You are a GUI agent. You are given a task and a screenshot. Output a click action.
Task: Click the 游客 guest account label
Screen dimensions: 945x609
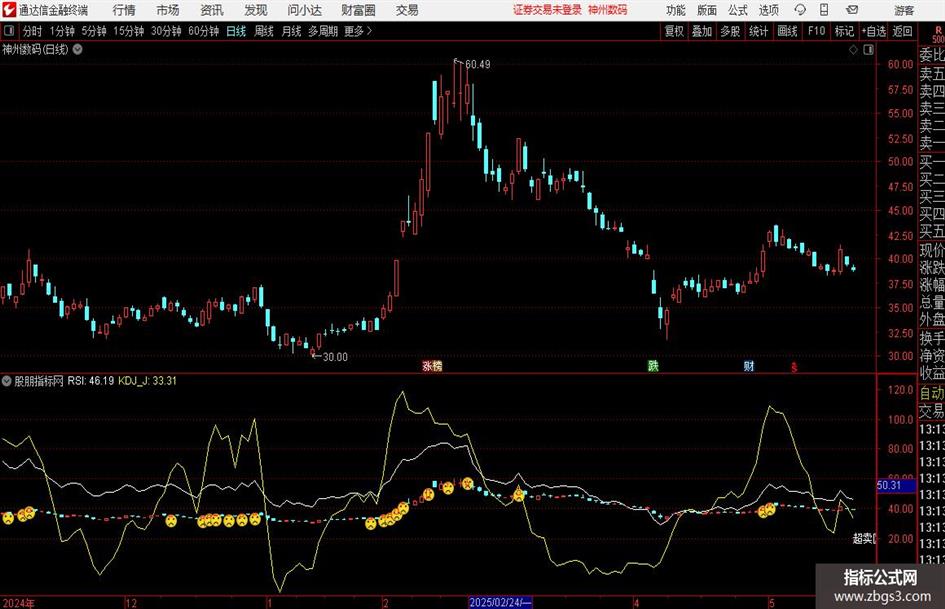point(904,10)
